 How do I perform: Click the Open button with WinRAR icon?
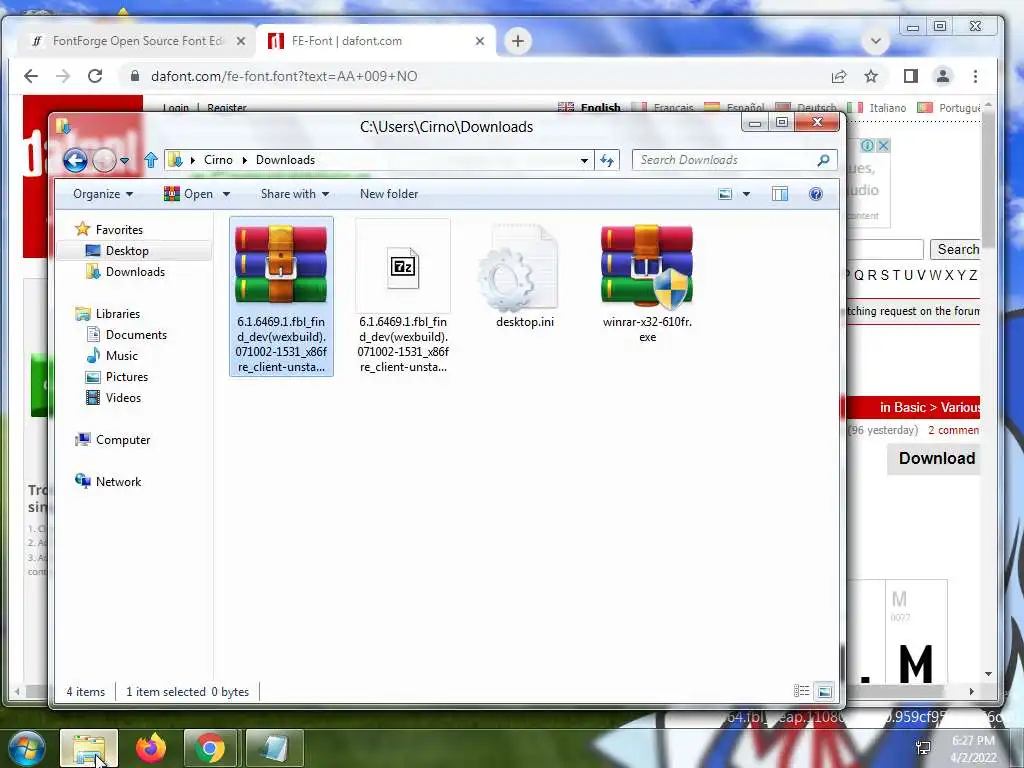(x=189, y=194)
